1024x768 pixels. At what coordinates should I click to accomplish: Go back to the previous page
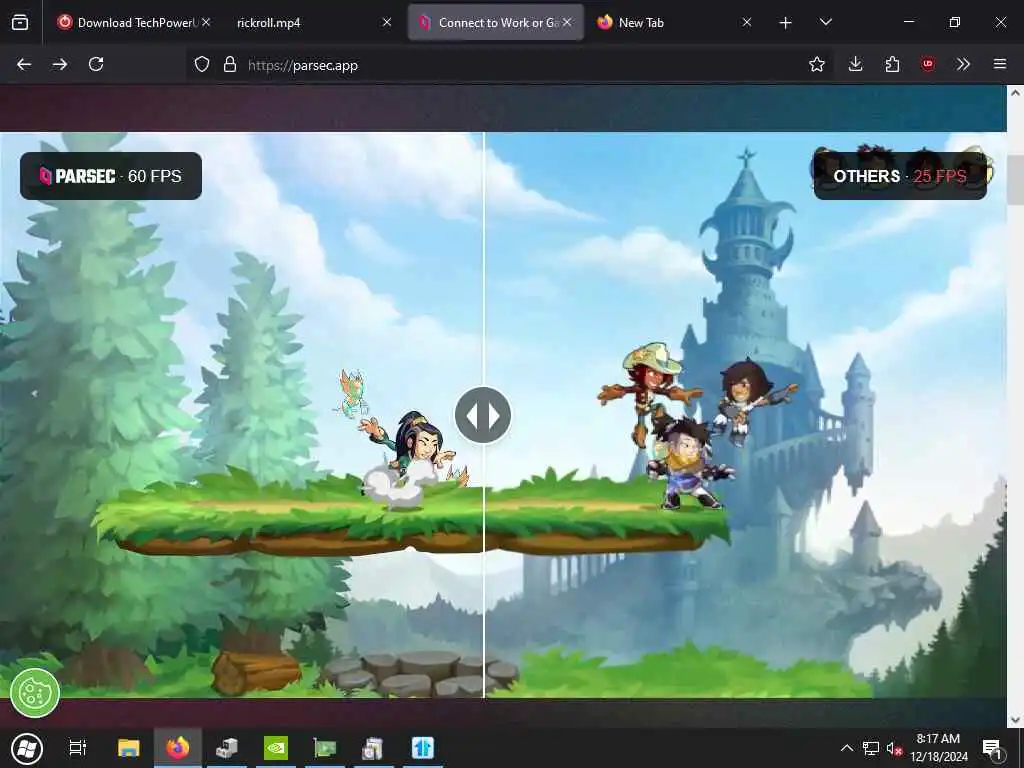tap(24, 64)
